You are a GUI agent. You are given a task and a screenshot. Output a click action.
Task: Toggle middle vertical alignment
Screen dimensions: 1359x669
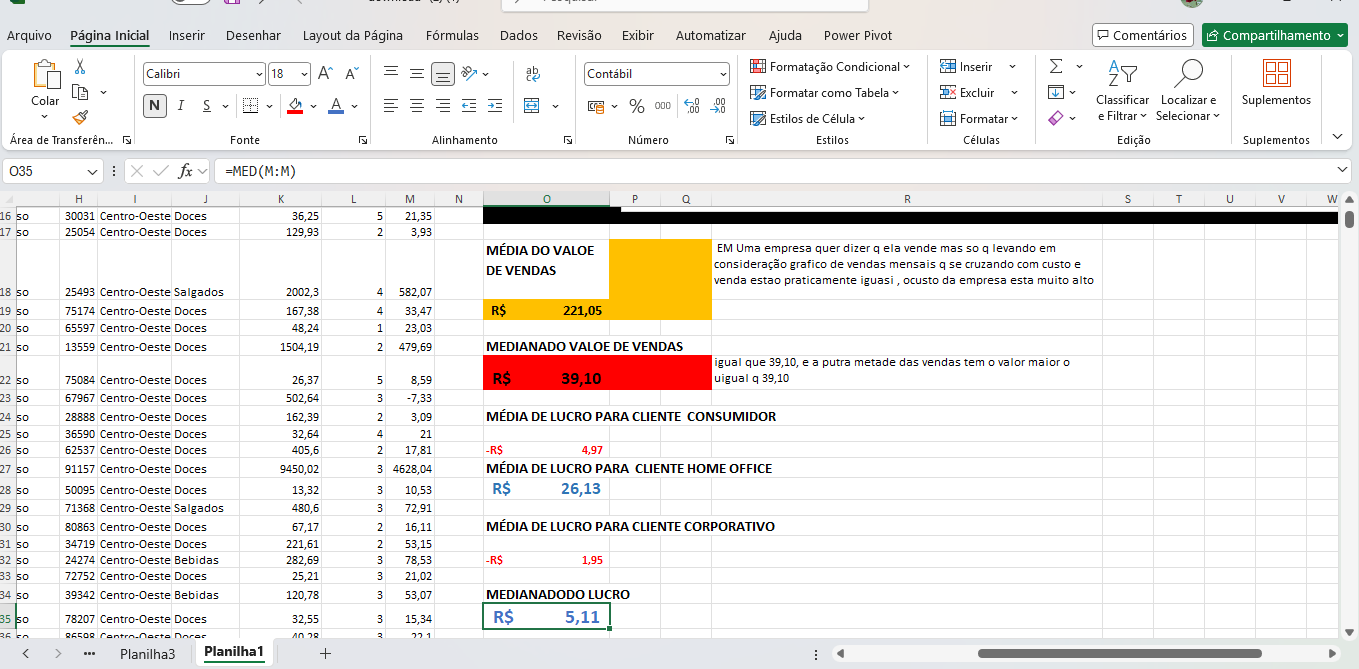[417, 73]
